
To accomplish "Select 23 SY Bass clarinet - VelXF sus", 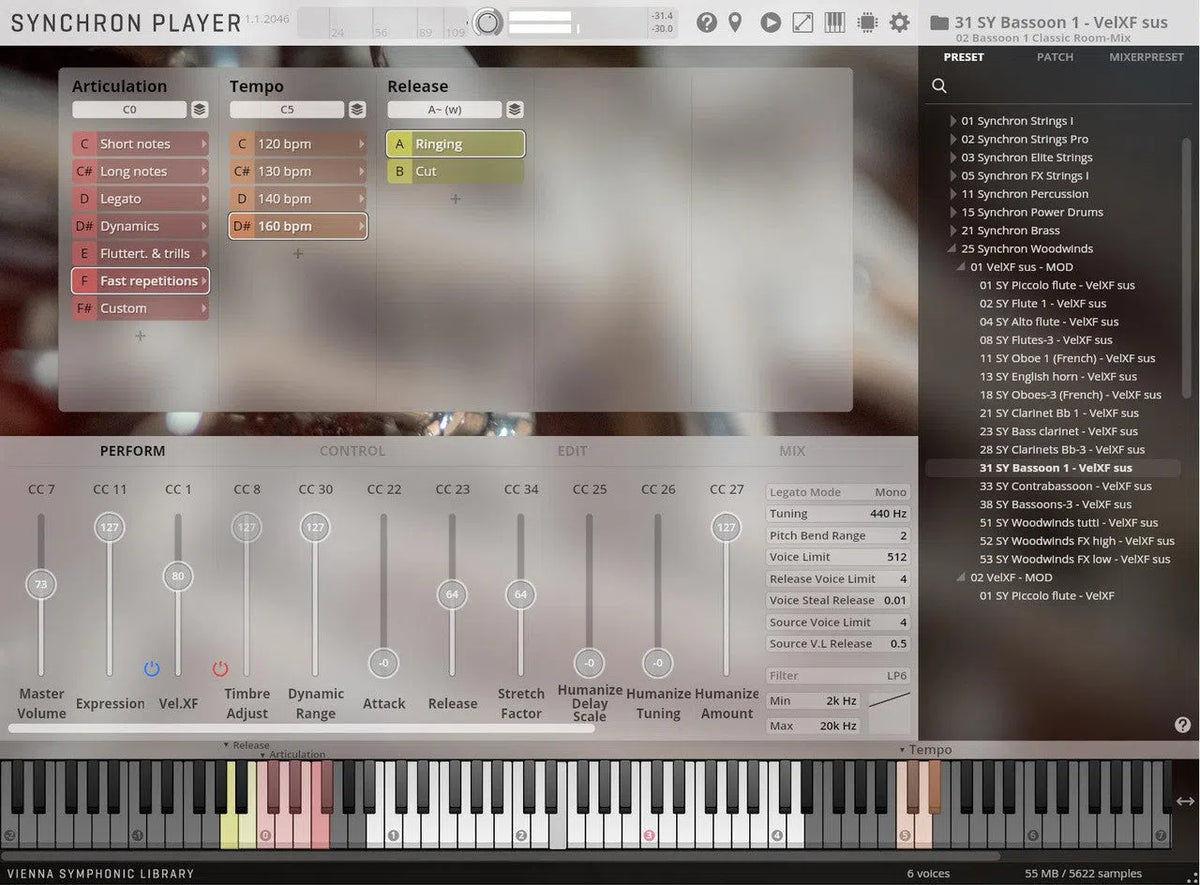I will tap(1059, 431).
